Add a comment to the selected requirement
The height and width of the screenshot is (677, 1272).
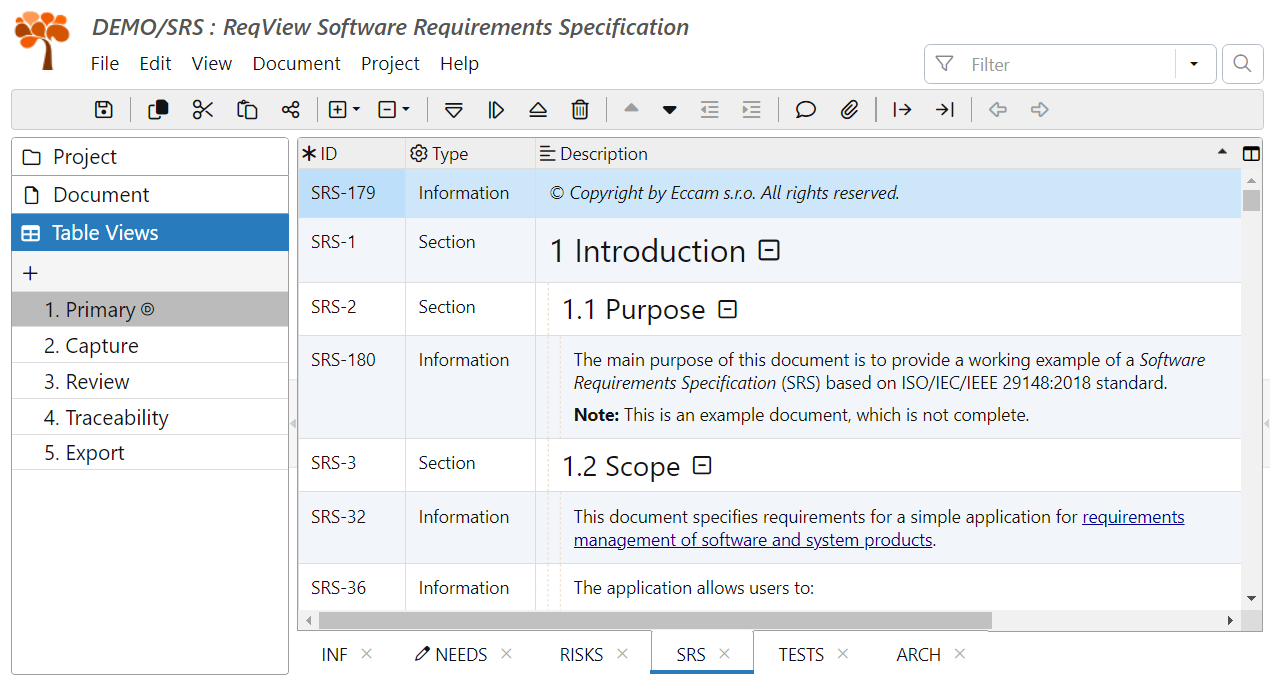click(805, 110)
